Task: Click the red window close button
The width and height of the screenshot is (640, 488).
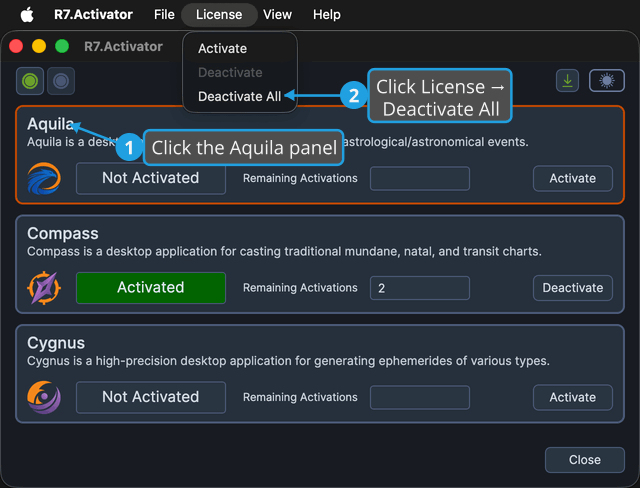Action: tap(16, 46)
